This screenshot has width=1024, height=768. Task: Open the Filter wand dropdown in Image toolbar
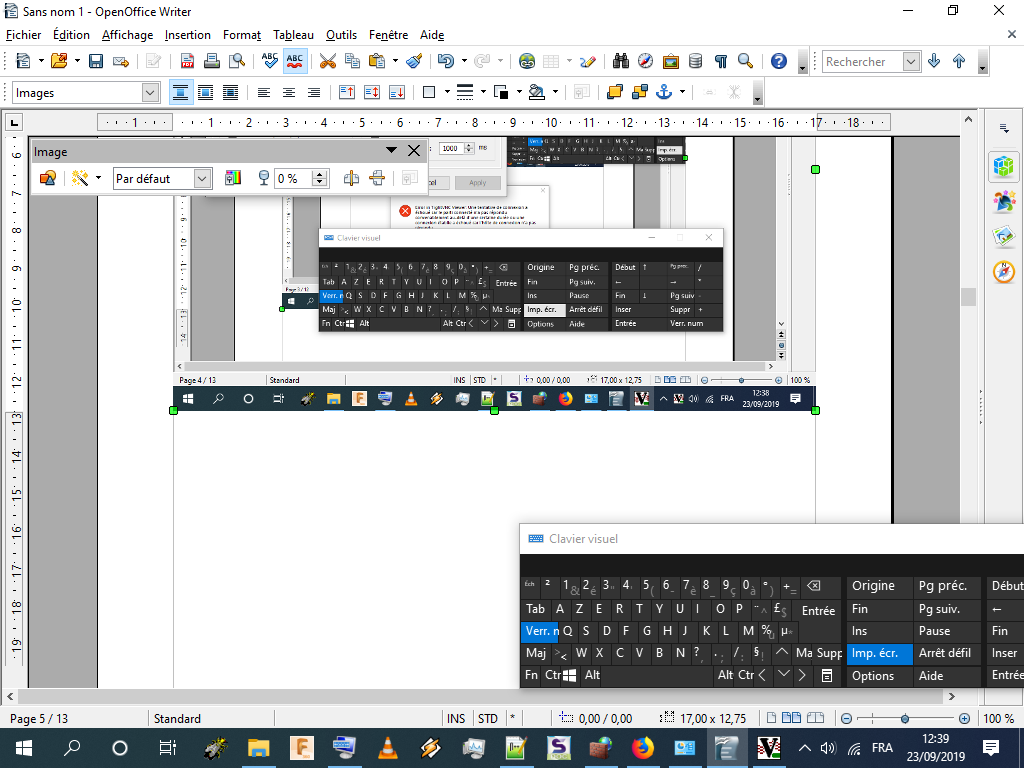tap(99, 178)
